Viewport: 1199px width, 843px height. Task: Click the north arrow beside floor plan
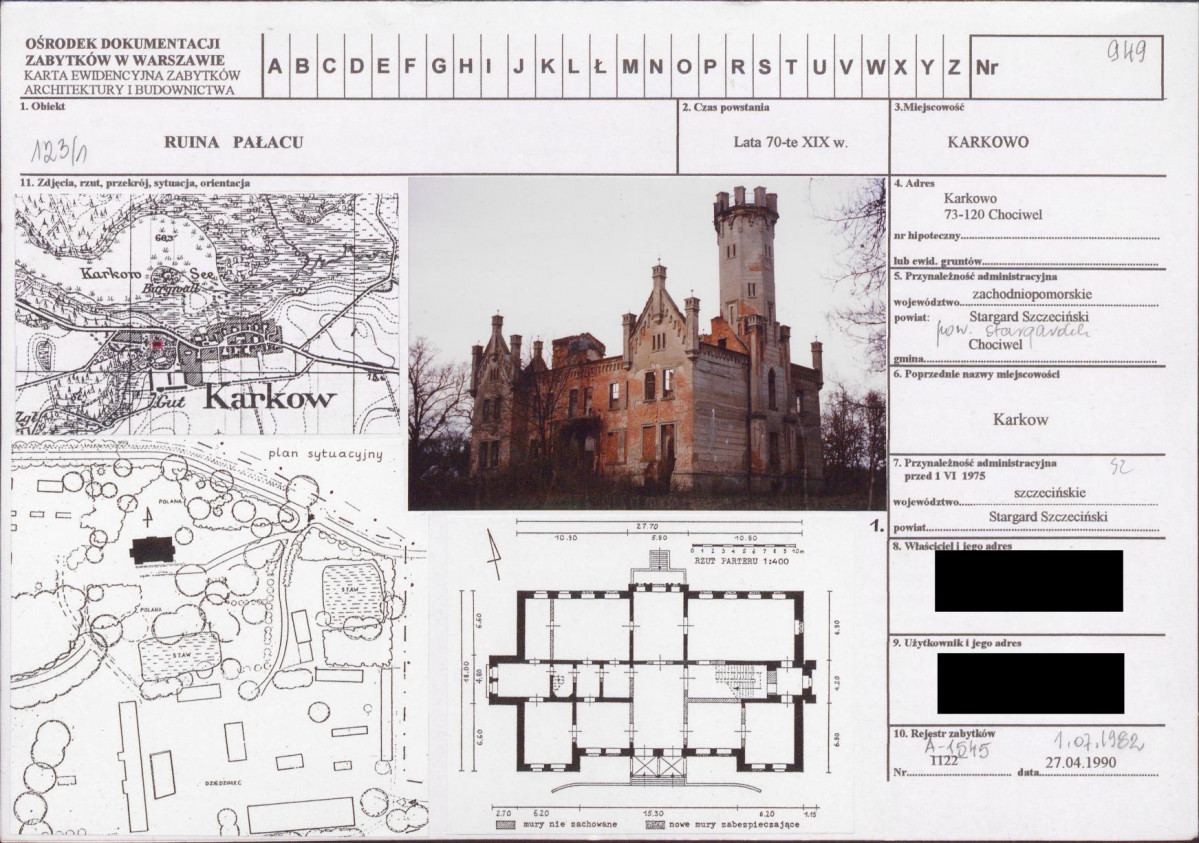coord(494,555)
